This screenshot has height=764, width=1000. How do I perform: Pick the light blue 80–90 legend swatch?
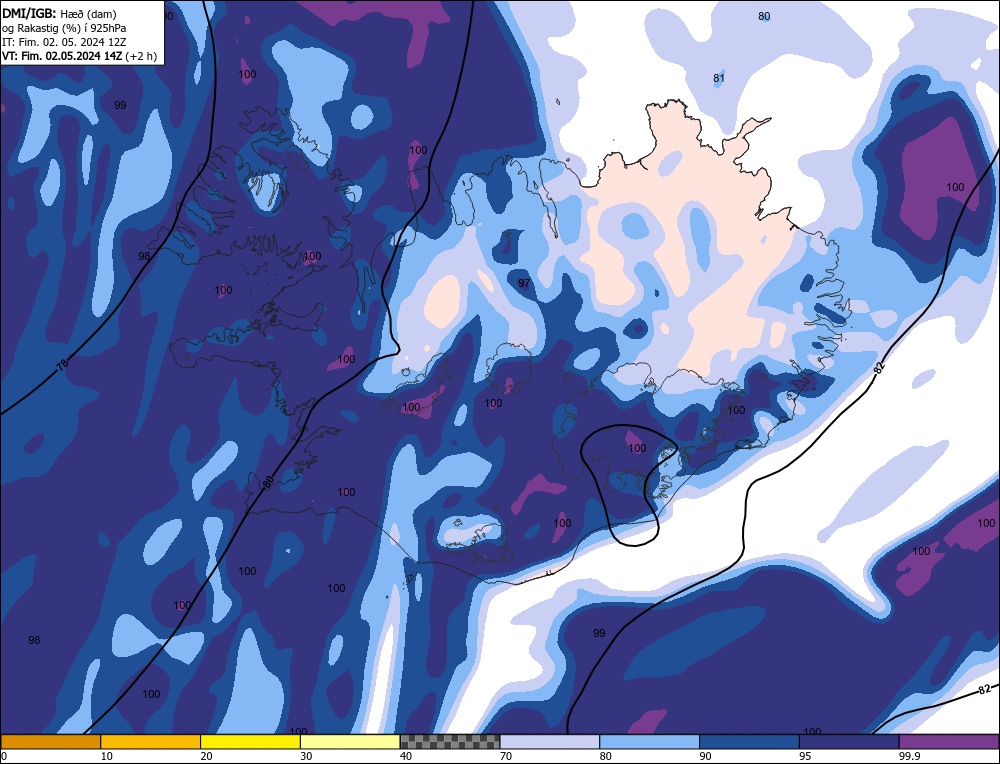click(x=650, y=742)
